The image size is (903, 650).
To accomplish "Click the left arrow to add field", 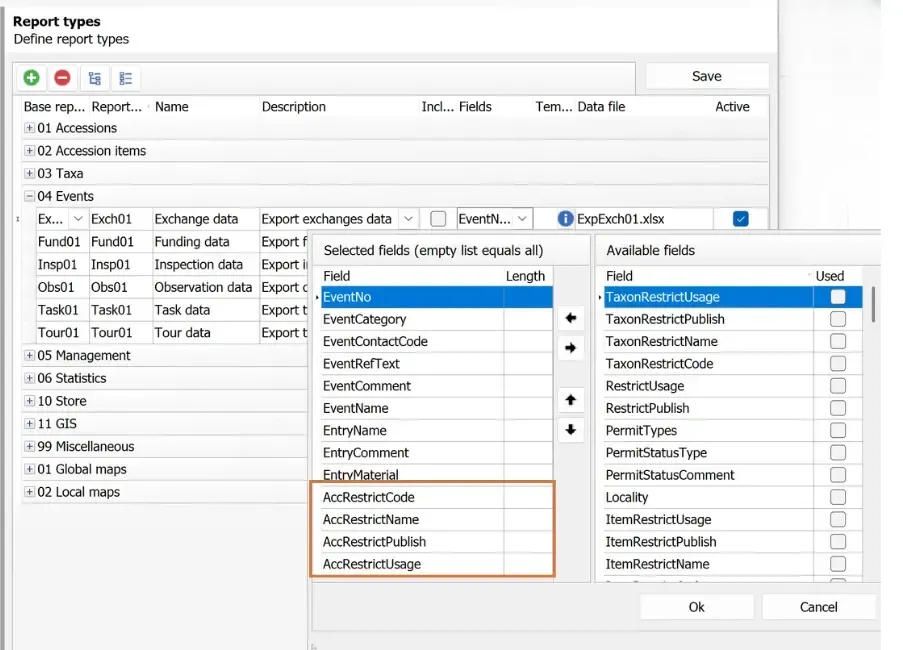I will click(x=571, y=318).
